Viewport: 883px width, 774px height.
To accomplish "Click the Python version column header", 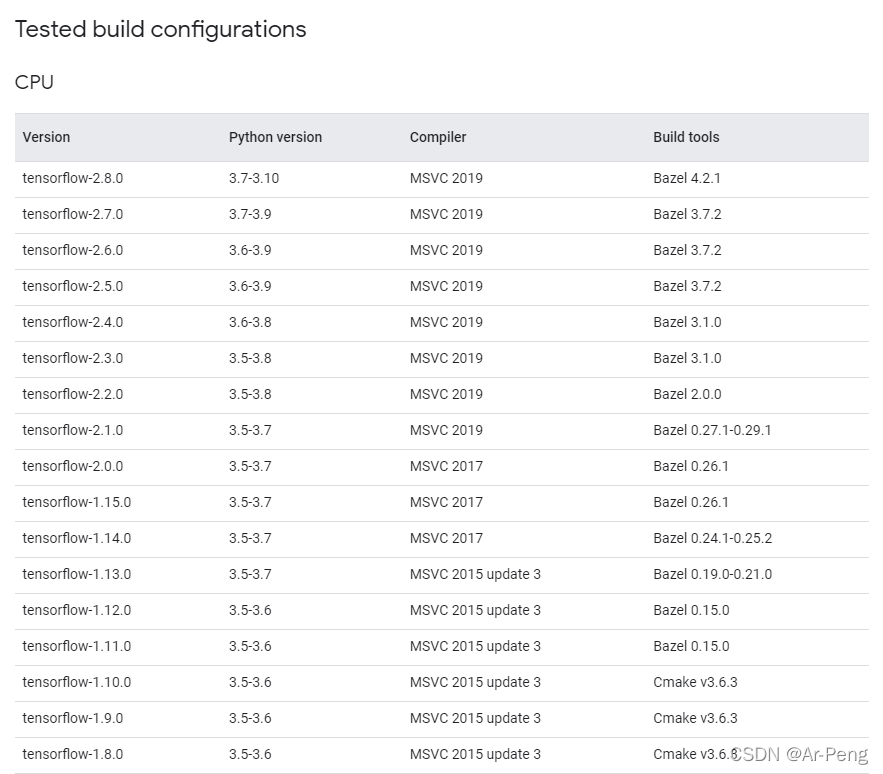I will click(275, 137).
